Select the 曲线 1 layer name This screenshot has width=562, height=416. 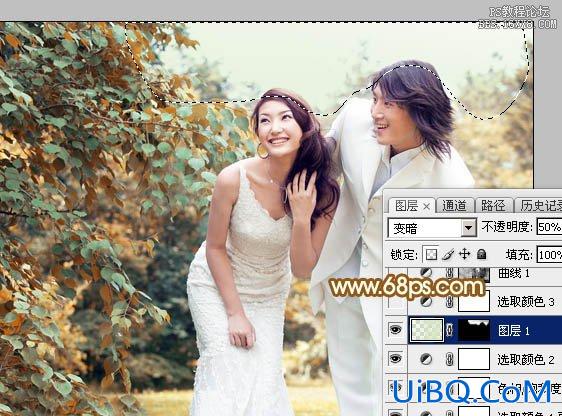(x=514, y=273)
